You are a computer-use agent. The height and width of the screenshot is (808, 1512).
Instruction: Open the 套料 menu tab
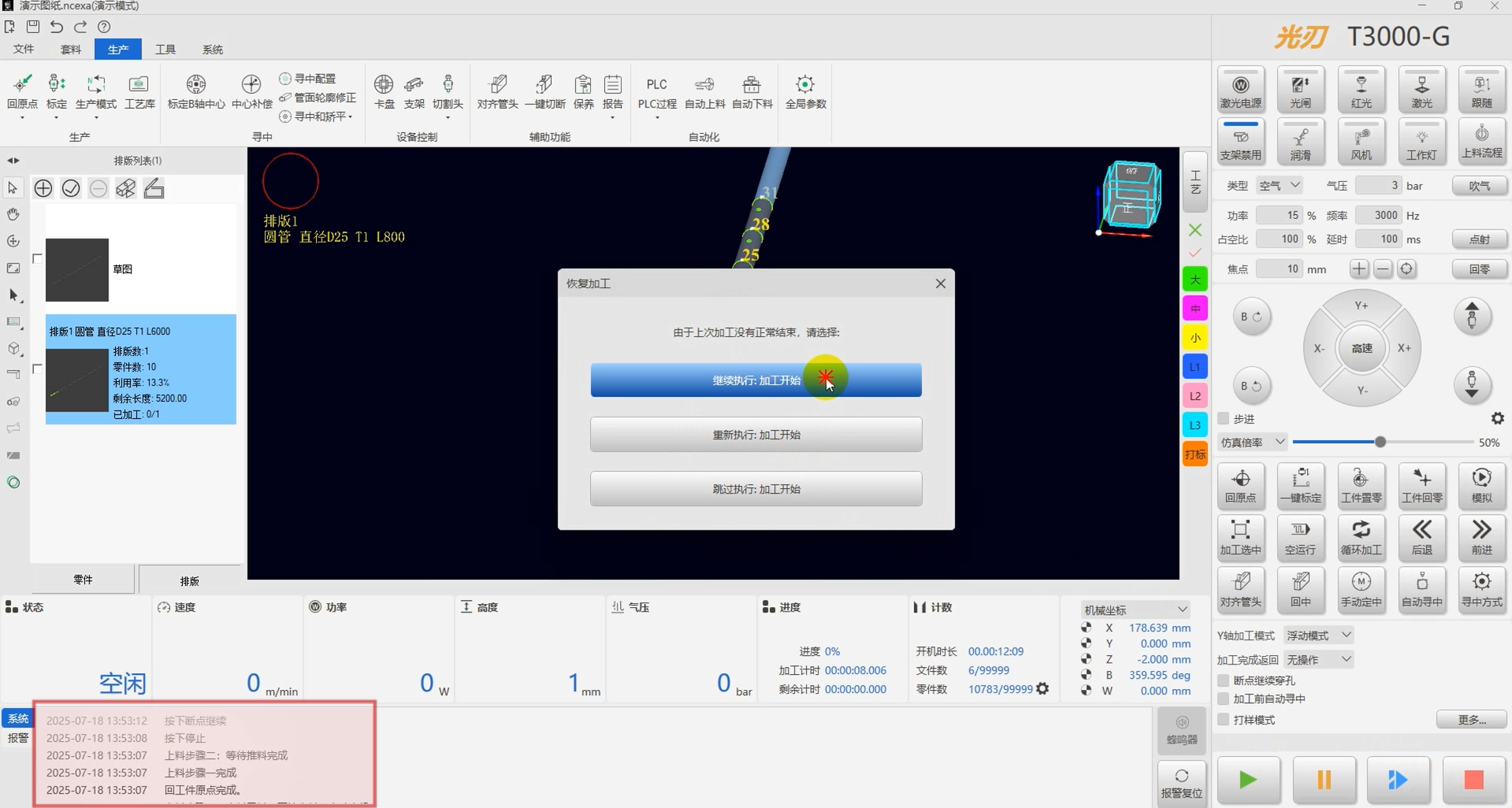click(71, 49)
